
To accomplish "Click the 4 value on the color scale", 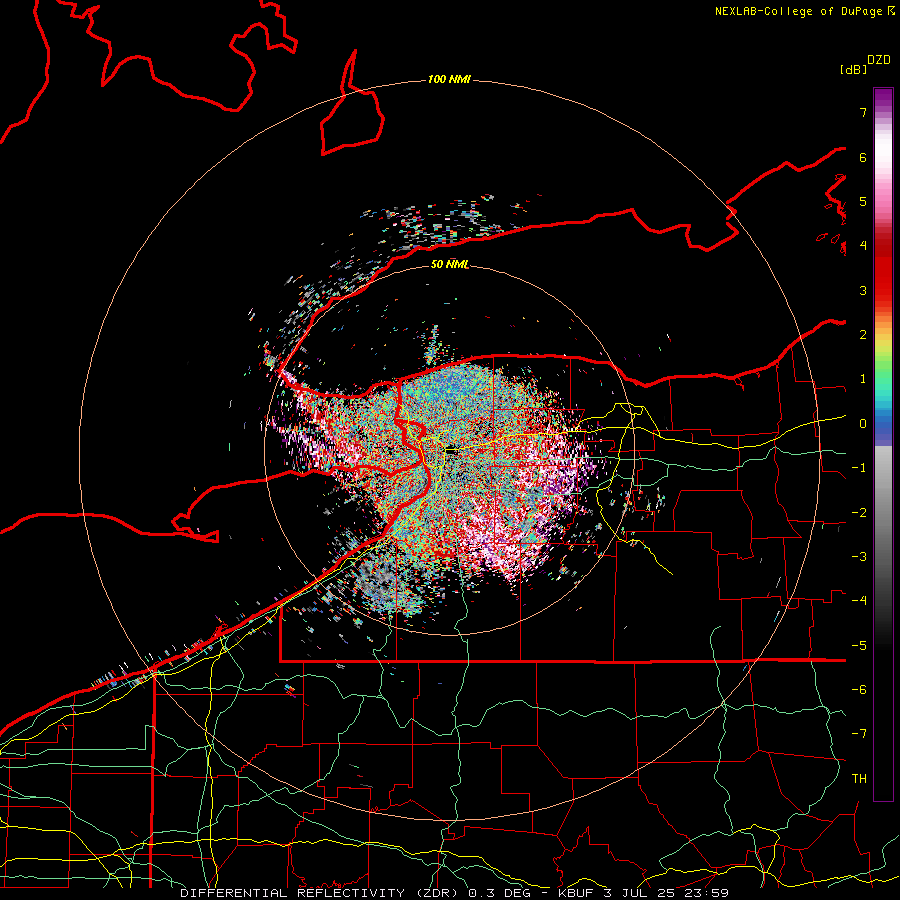I will pyautogui.click(x=863, y=246).
